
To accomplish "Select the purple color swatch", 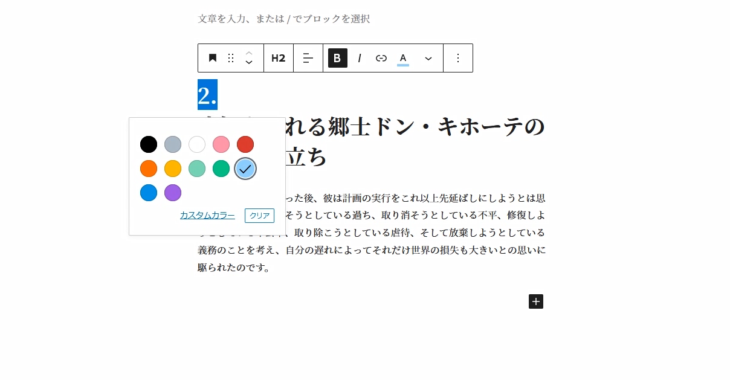I will point(173,193).
